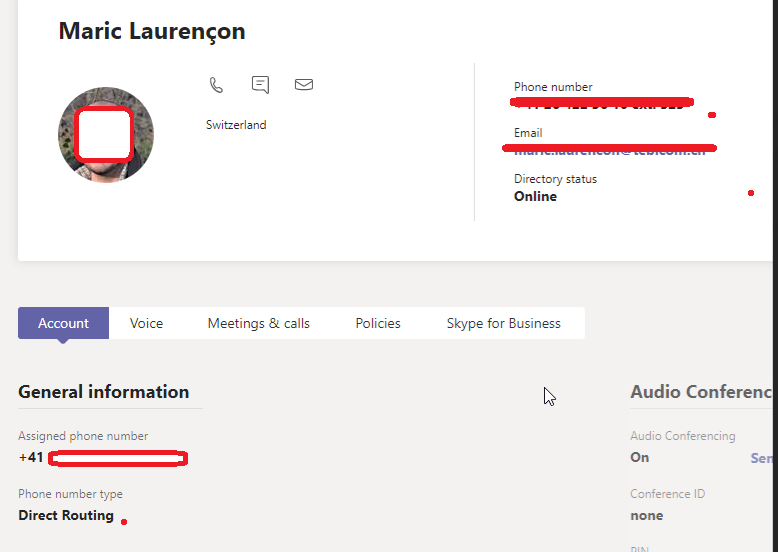Click the Maric Laurençon name heading
Screen dimensions: 778x552
pyautogui.click(x=152, y=31)
